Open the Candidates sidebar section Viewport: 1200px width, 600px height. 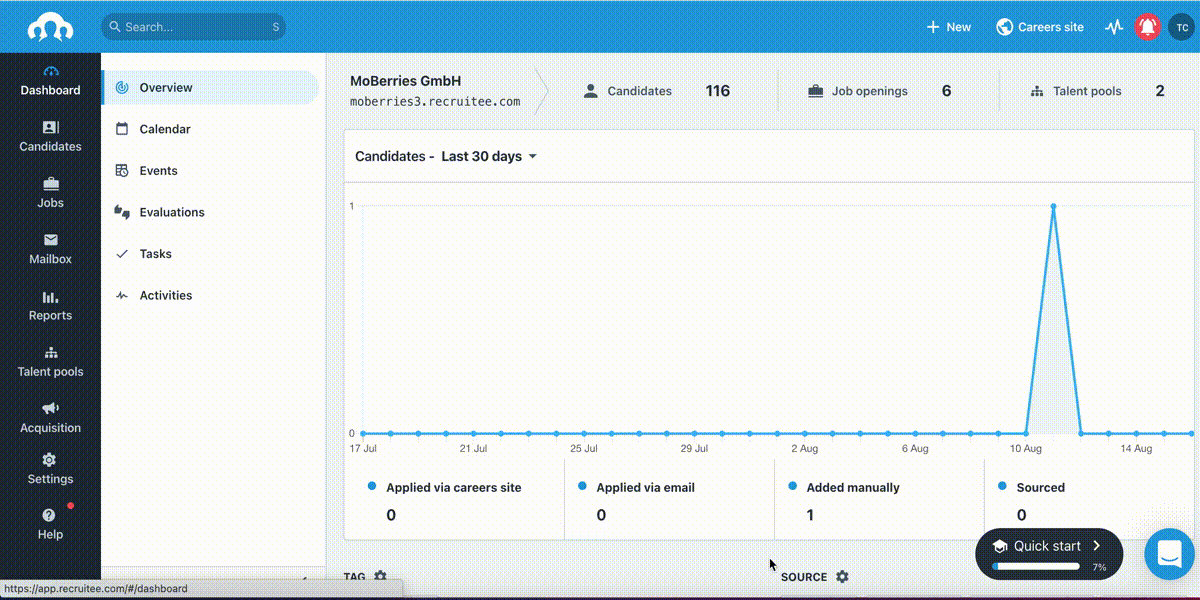pyautogui.click(x=50, y=137)
